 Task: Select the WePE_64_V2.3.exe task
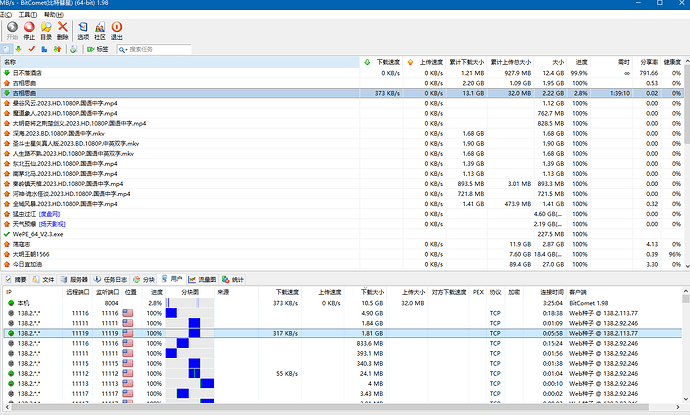[x=342, y=234]
